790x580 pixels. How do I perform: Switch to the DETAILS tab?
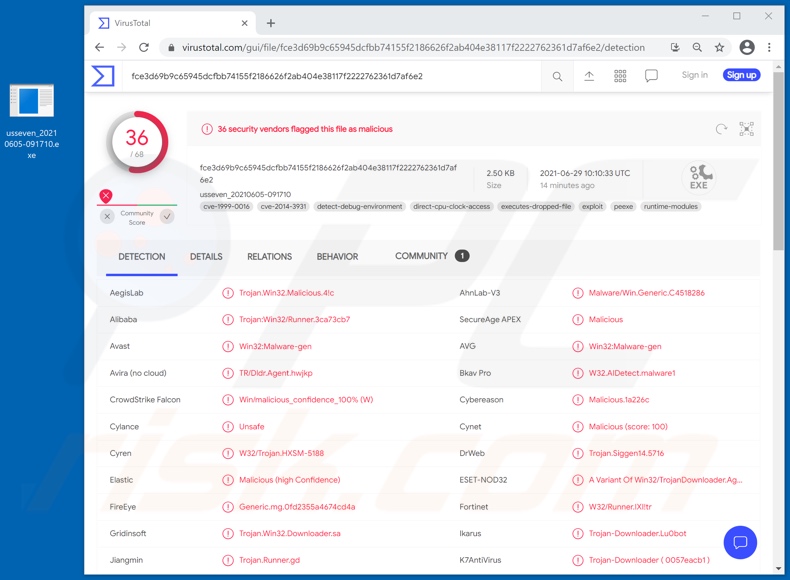click(206, 257)
